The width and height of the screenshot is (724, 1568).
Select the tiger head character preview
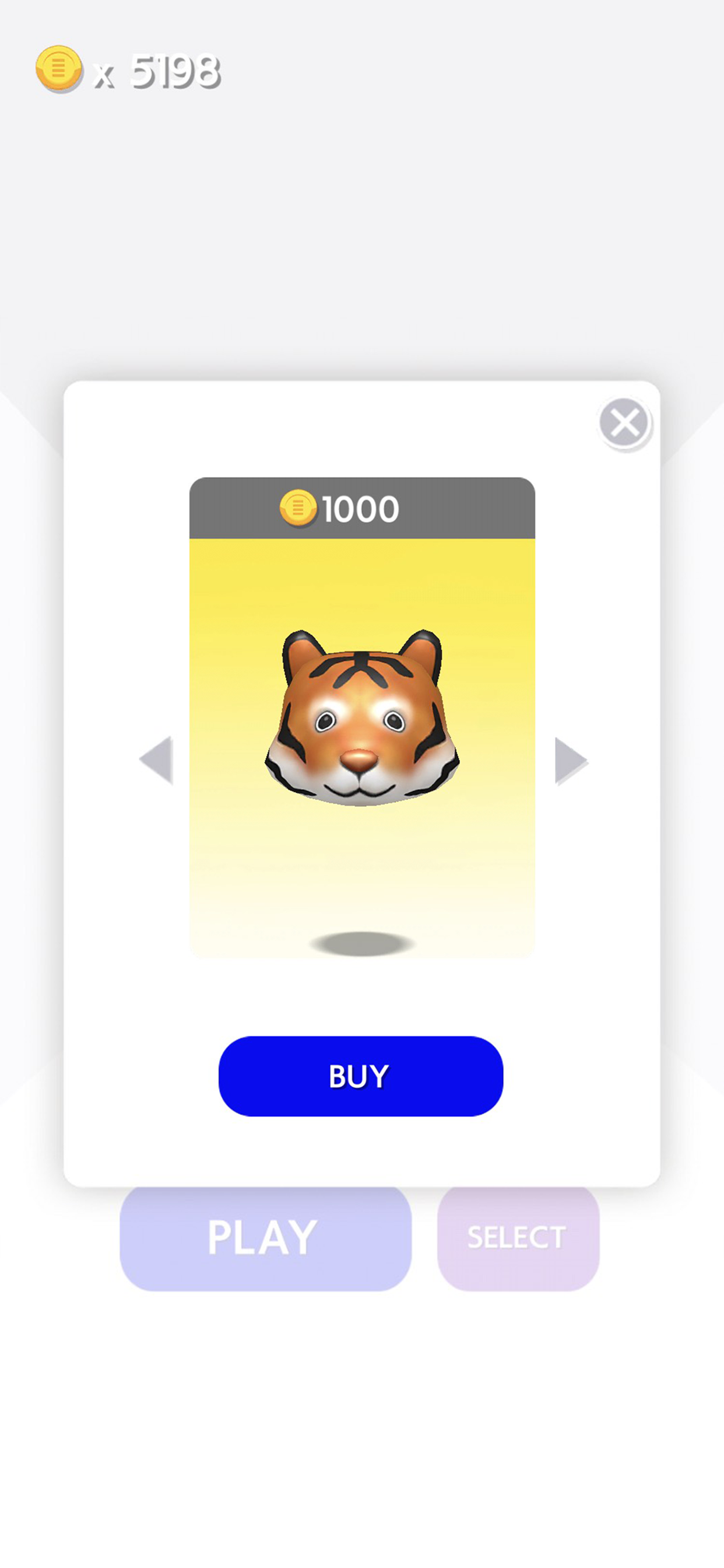tap(362, 718)
